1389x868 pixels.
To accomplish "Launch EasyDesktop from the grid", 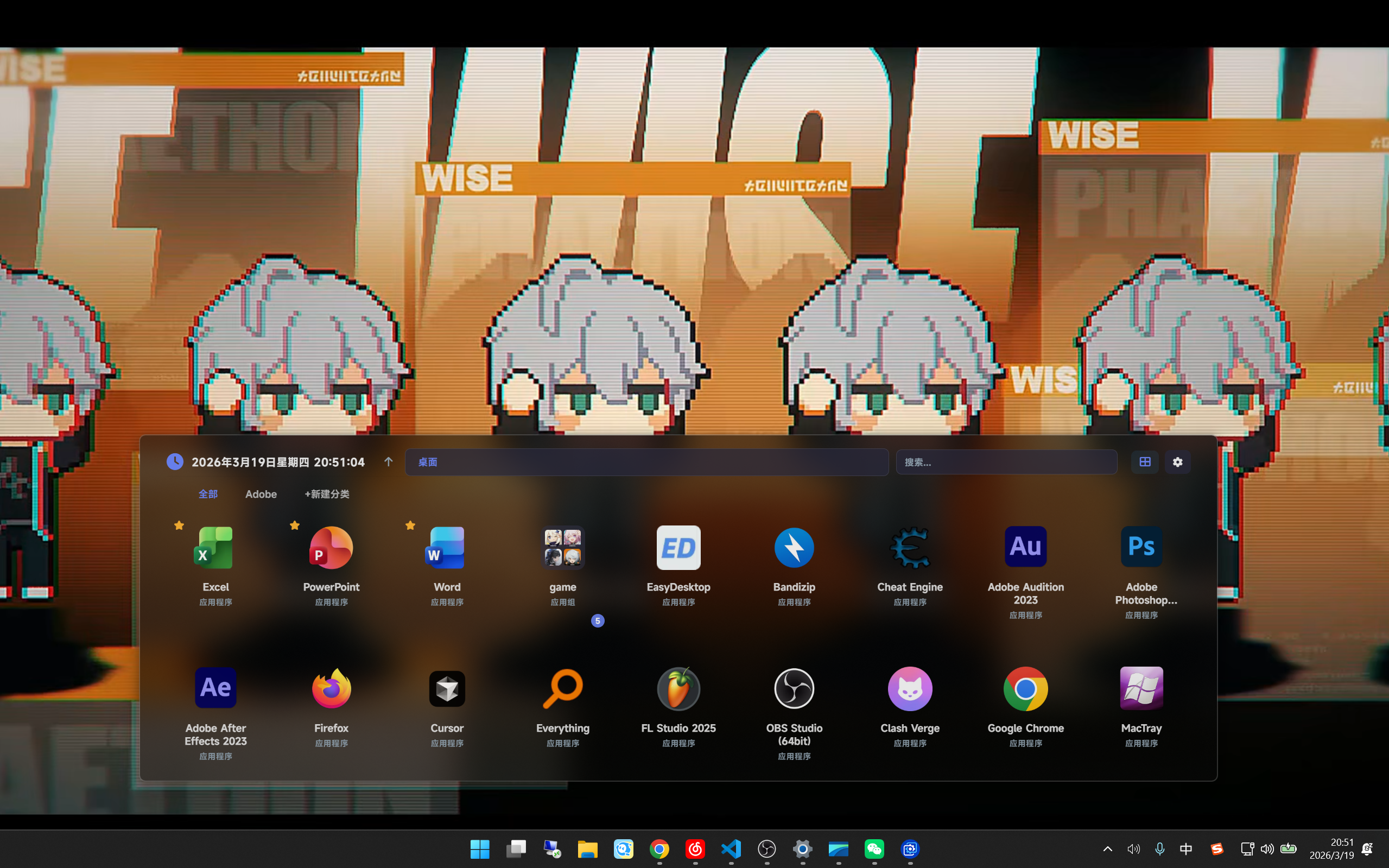I will click(x=678, y=548).
